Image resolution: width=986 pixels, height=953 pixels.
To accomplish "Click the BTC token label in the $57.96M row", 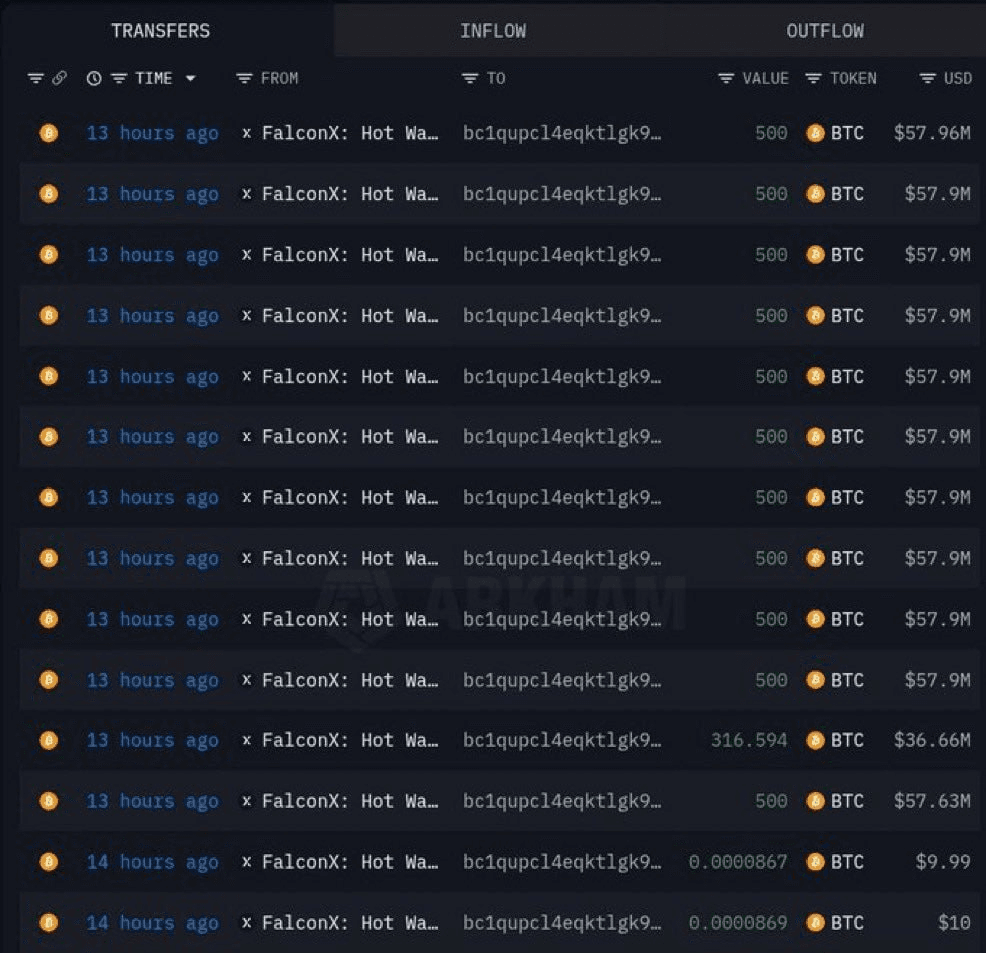I will pos(847,133).
